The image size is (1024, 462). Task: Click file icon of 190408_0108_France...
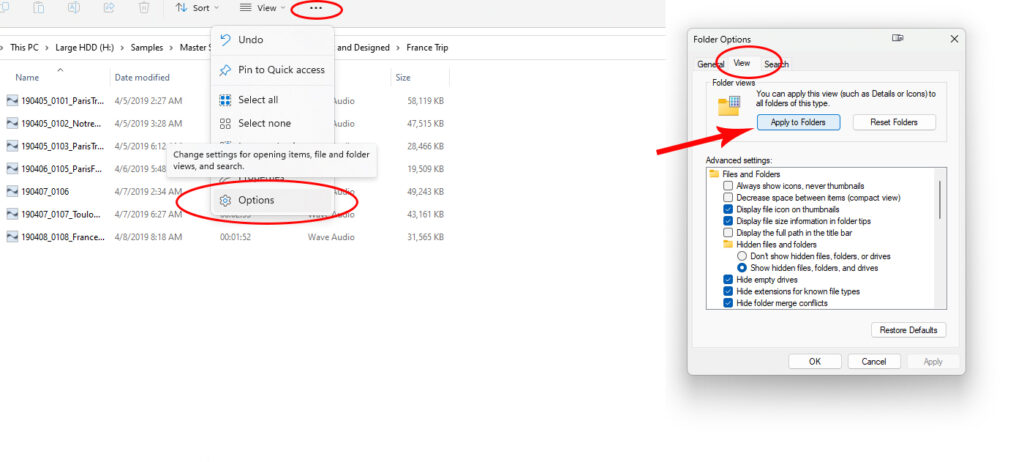coord(12,237)
